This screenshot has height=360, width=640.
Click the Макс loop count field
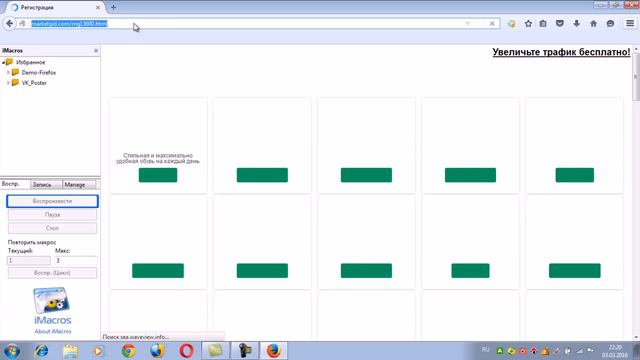tap(76, 260)
